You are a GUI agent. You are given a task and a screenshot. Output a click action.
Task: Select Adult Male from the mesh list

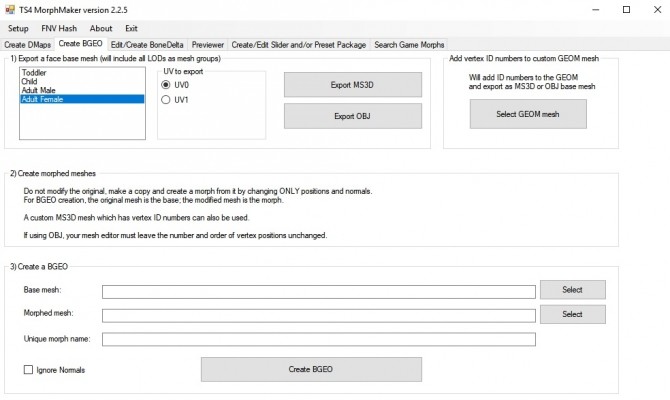tap(40, 91)
